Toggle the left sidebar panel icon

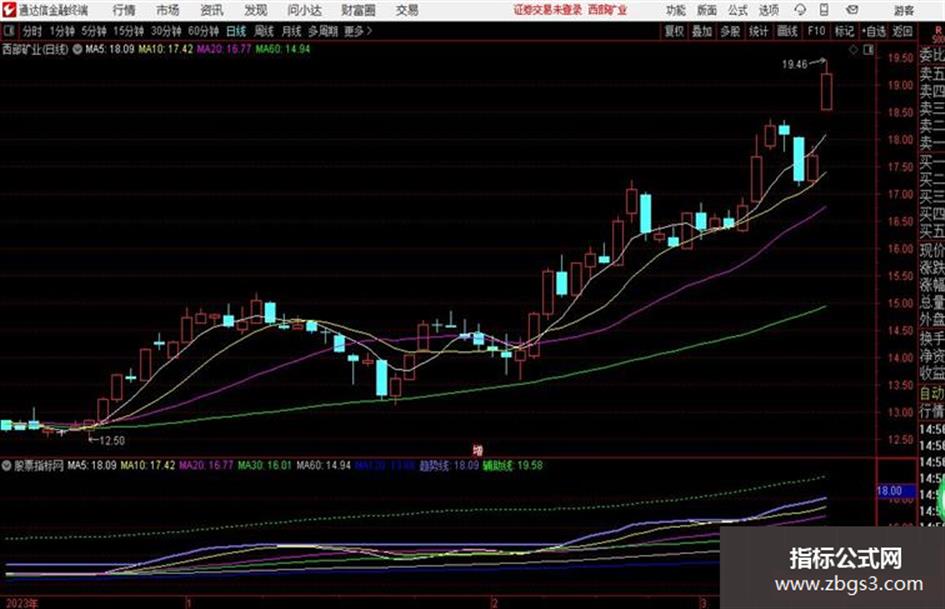point(9,31)
